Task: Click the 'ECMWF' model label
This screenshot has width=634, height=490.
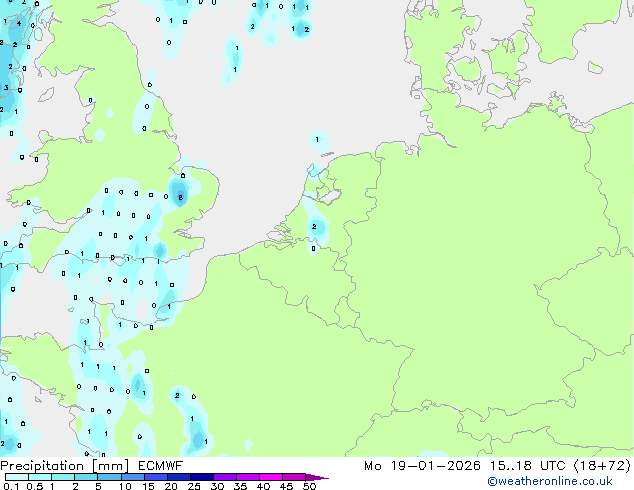Action: (161, 466)
